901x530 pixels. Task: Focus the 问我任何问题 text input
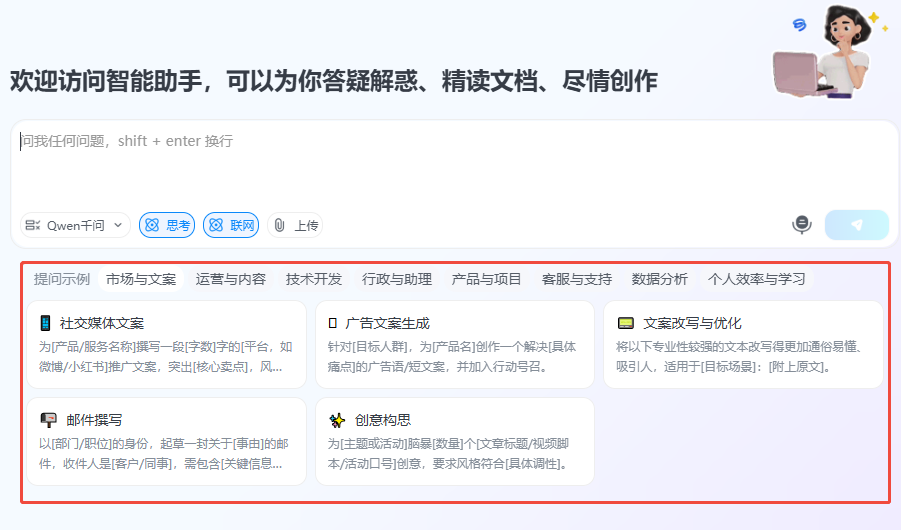click(x=454, y=164)
